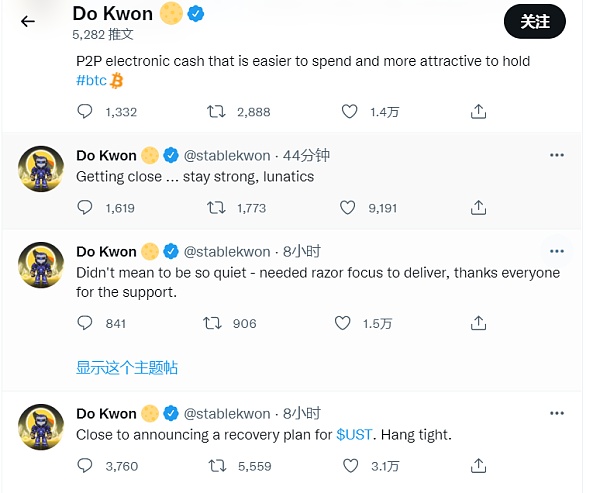Image resolution: width=600 pixels, height=493 pixels.
Task: Reply to the 'Getting close' tweet
Action: 86,208
